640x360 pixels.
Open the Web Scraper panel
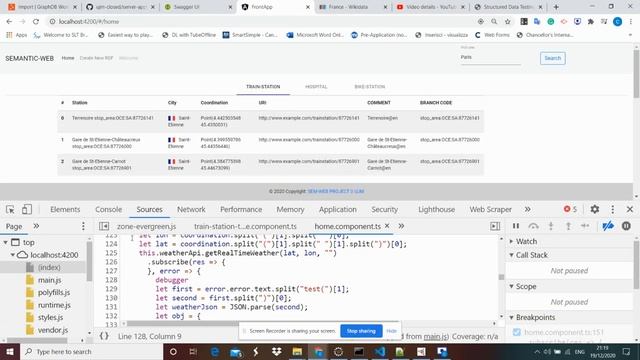coord(490,209)
